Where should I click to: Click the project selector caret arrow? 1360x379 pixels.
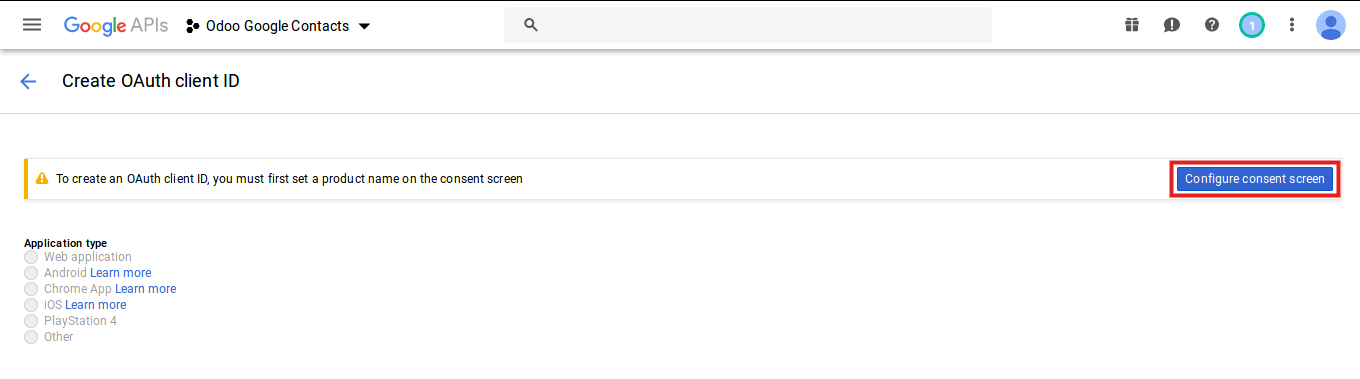[x=364, y=26]
